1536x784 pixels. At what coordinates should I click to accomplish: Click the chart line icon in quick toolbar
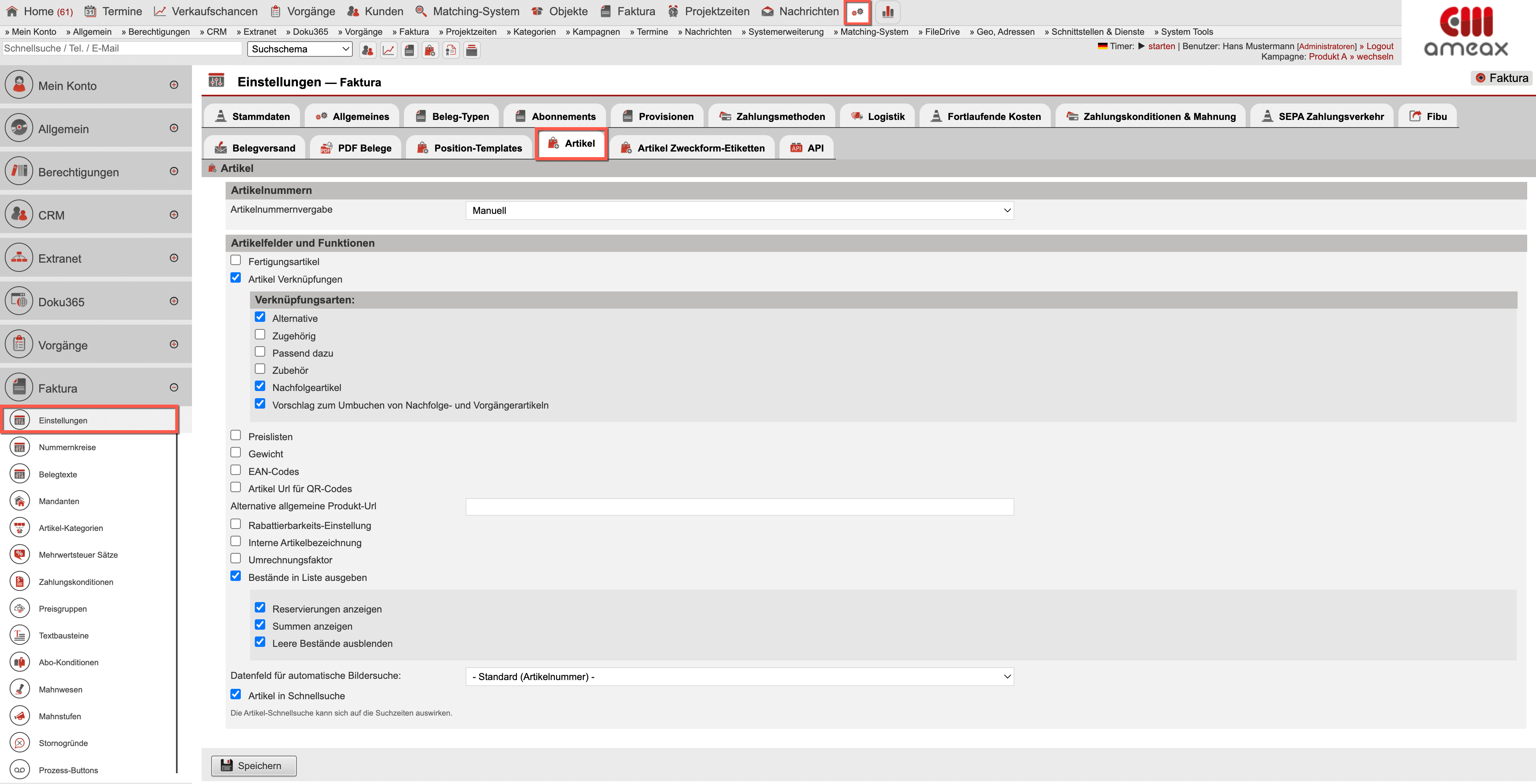click(388, 50)
